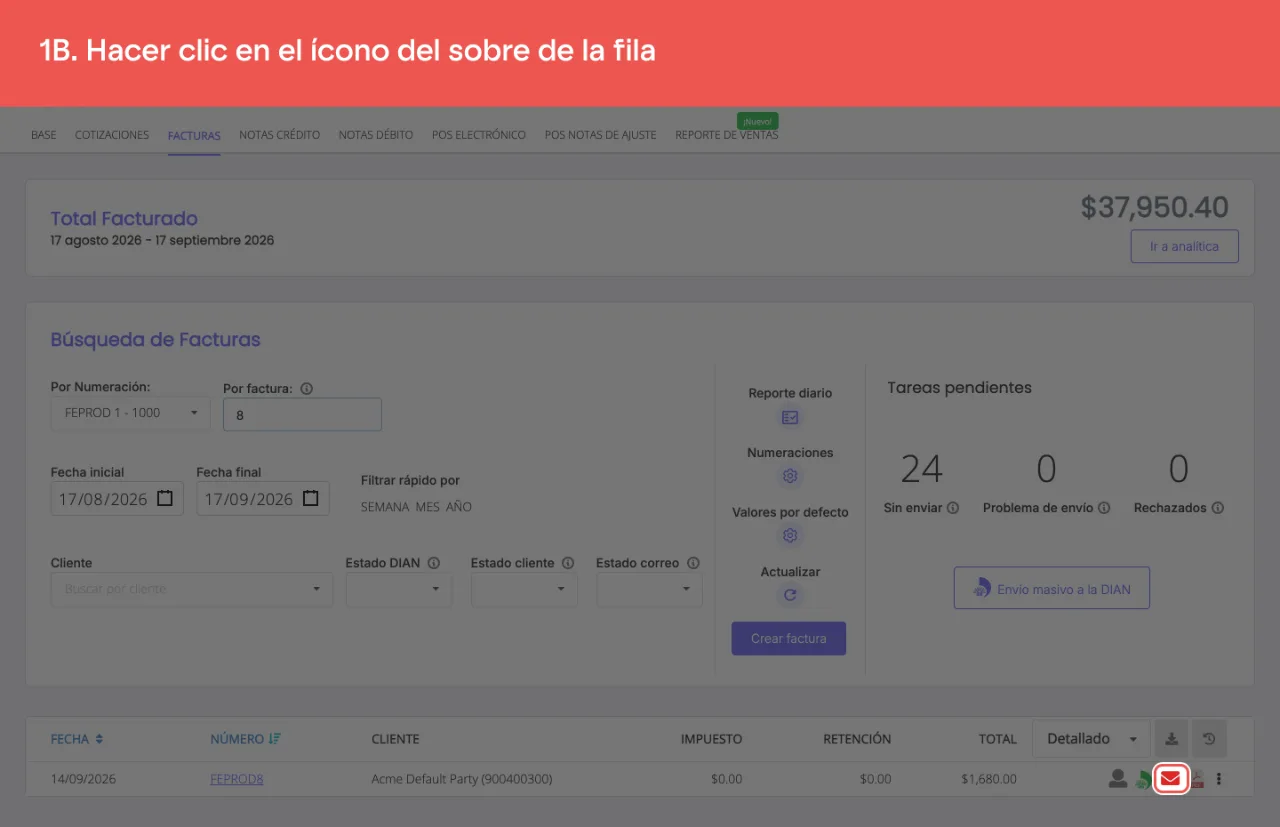Sort table by FECHA column arrows
Image resolution: width=1280 pixels, height=827 pixels.
(99, 739)
